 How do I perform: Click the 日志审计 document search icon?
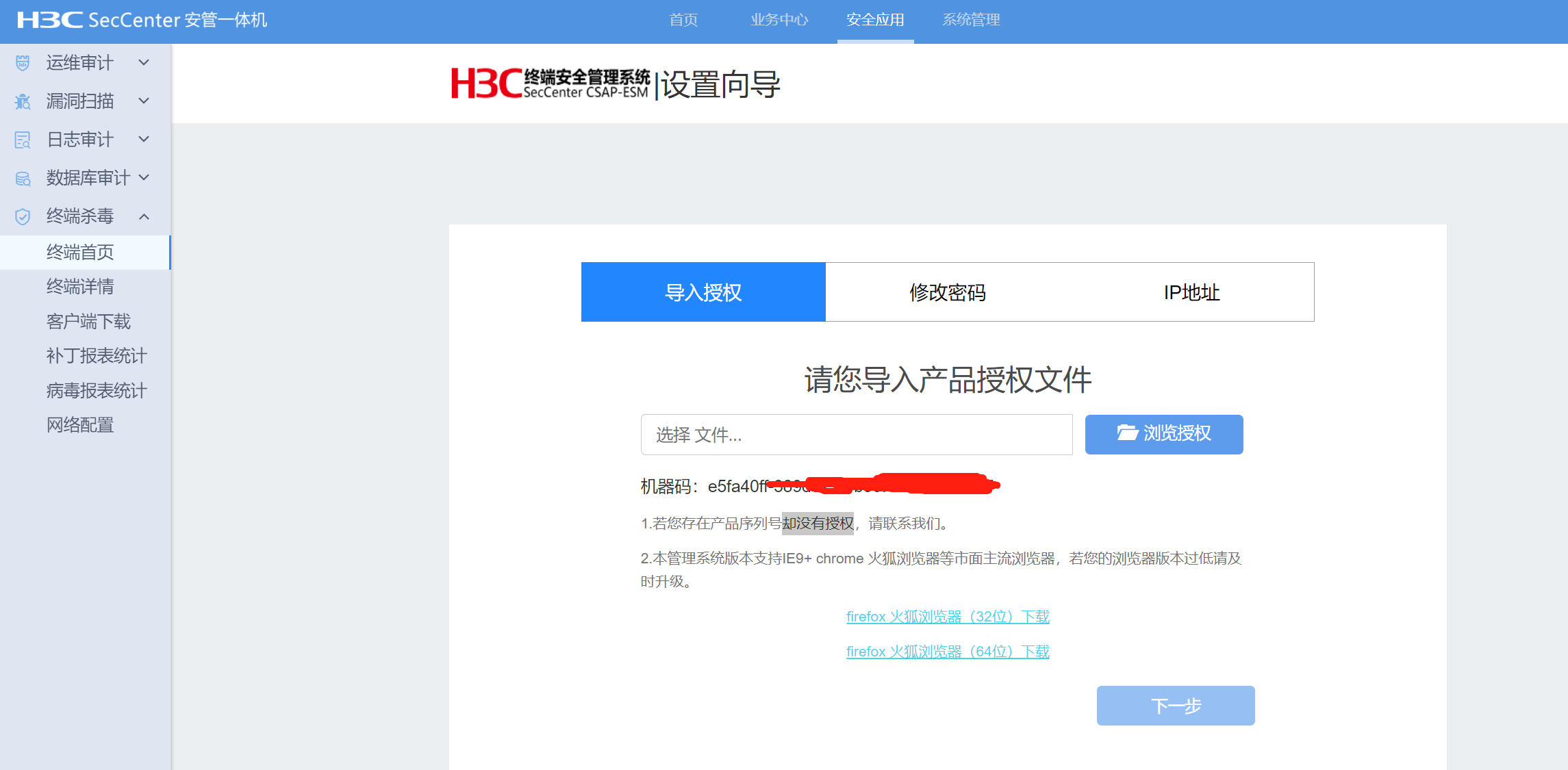coord(23,140)
